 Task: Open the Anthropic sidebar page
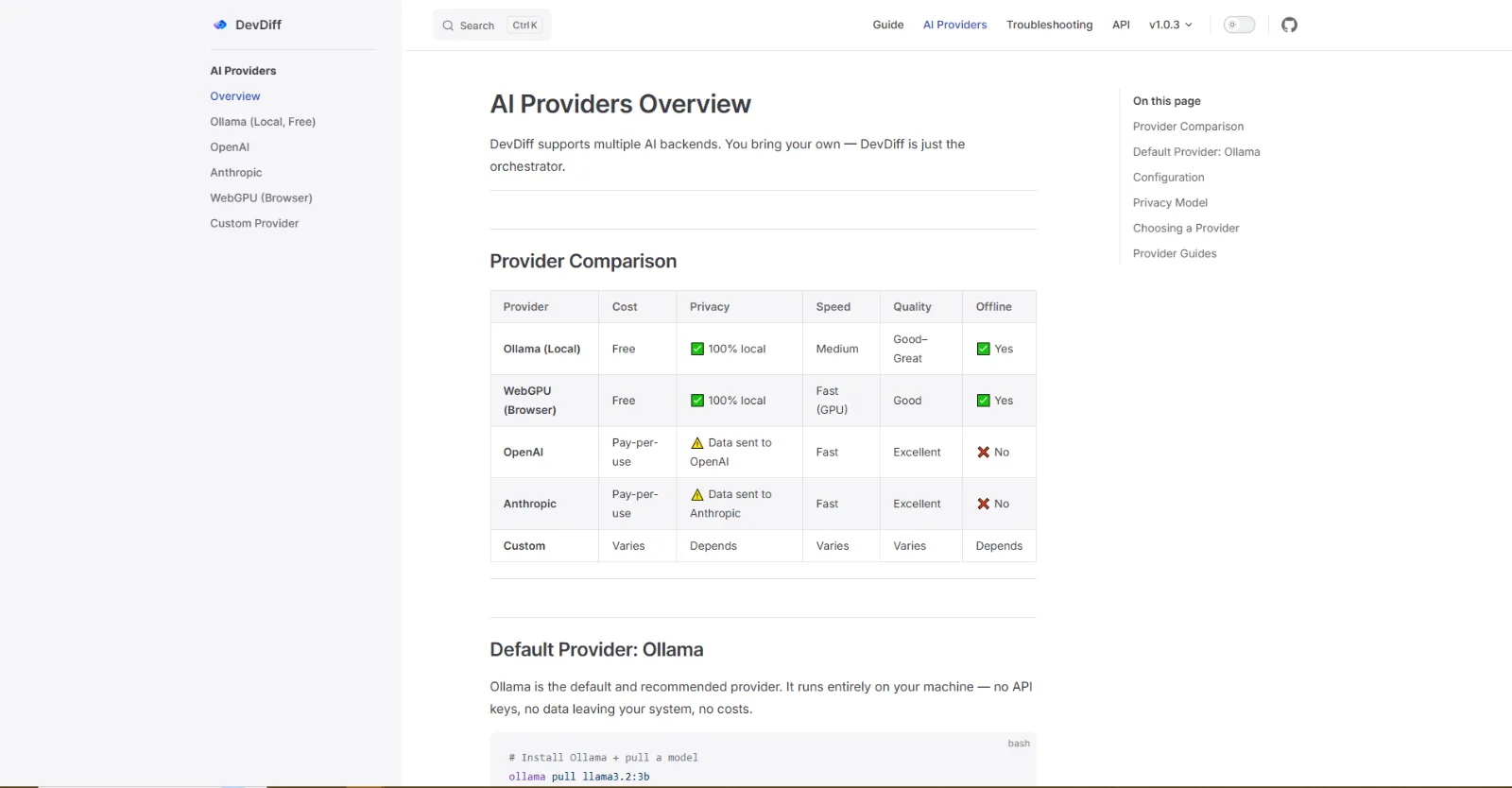tap(236, 173)
